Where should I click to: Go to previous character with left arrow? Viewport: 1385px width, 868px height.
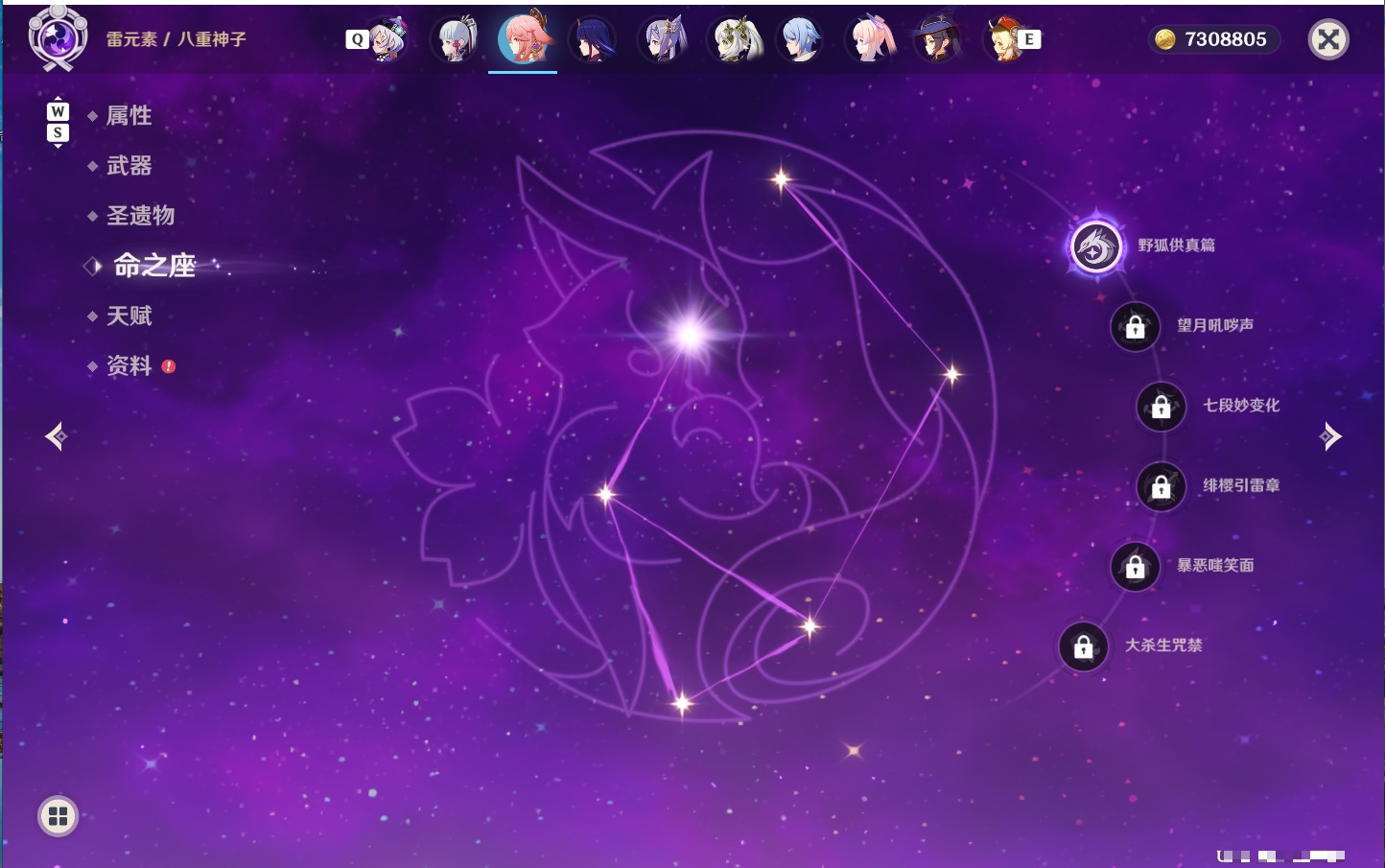(x=57, y=436)
